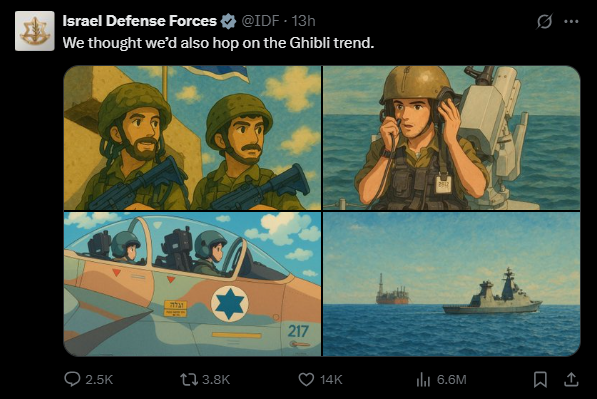Open view analytics bar chart icon
Image resolution: width=597 pixels, height=399 pixels.
click(x=423, y=379)
